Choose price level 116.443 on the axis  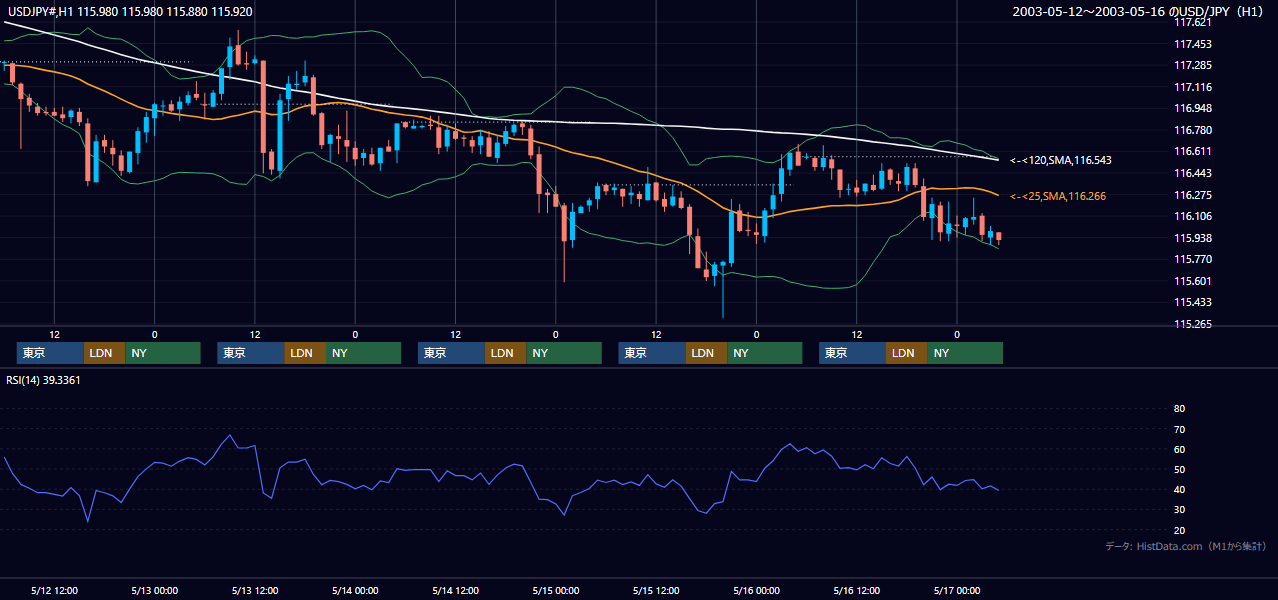click(x=1192, y=173)
